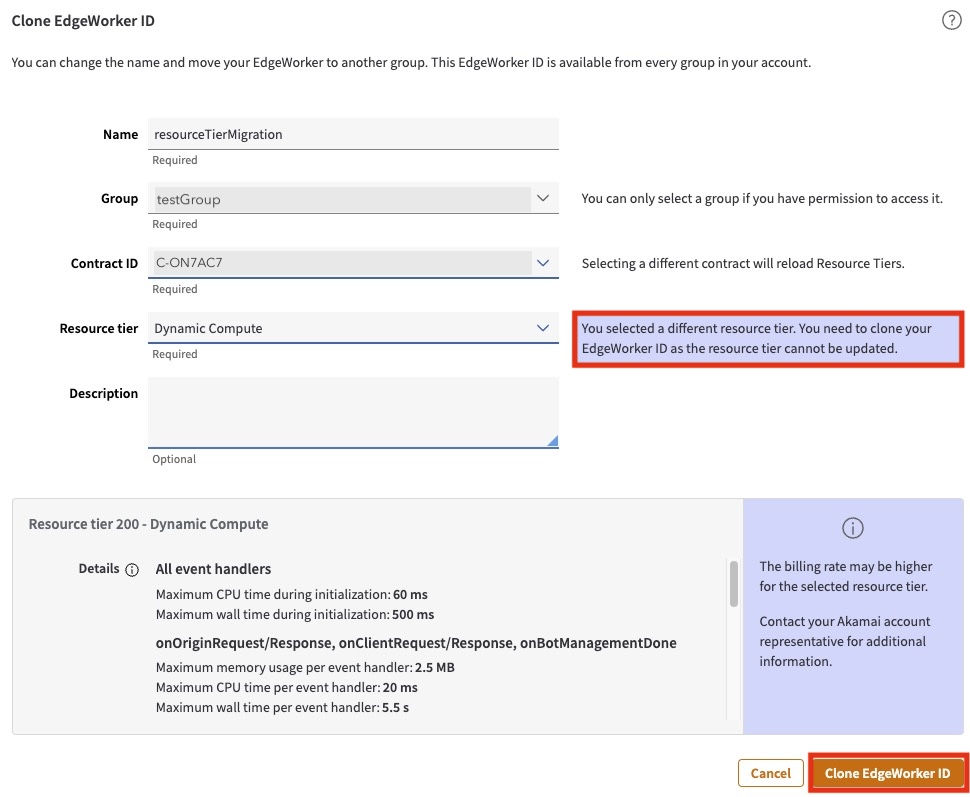The image size is (970, 797).
Task: Click the help question mark icon
Action: pyautogui.click(x=951, y=21)
